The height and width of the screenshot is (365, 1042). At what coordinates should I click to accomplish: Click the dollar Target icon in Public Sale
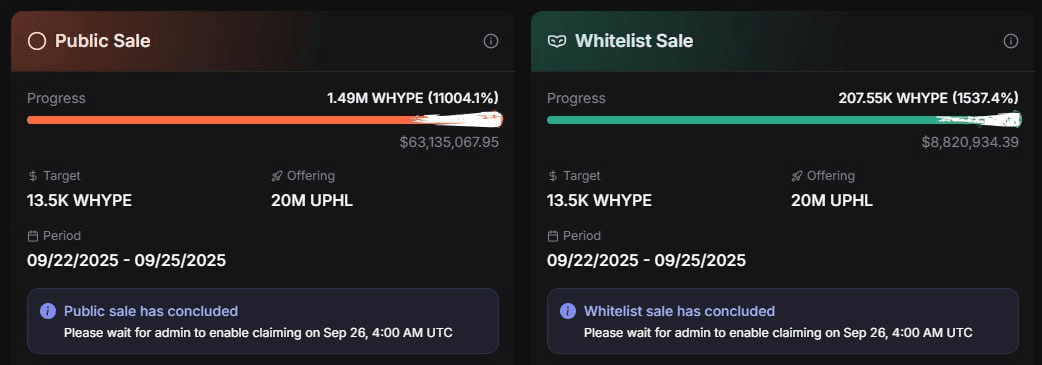point(33,176)
